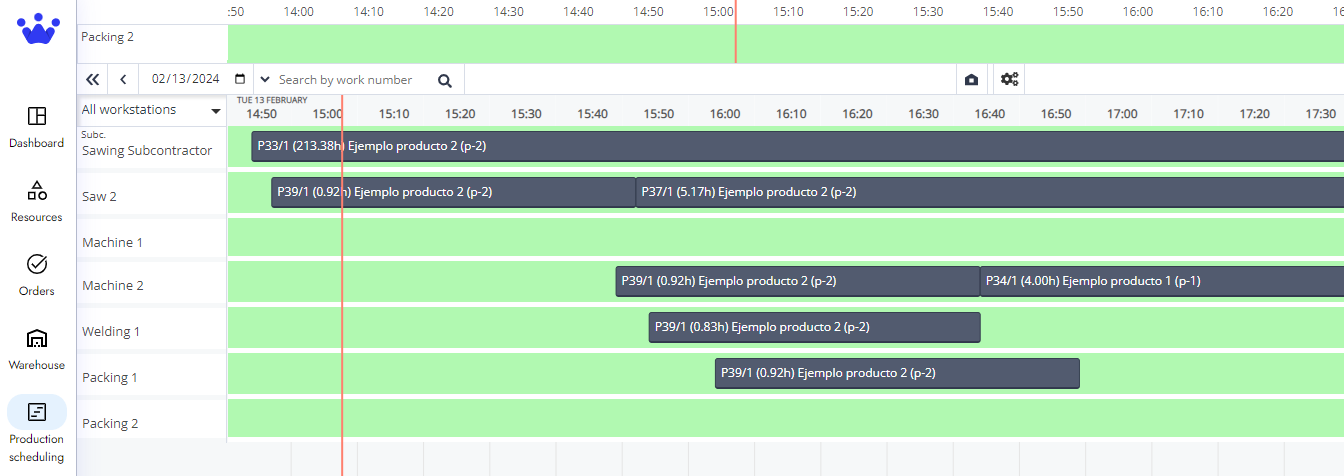Click the double-chevron jump back button
This screenshot has width=1344, height=476.
click(93, 80)
